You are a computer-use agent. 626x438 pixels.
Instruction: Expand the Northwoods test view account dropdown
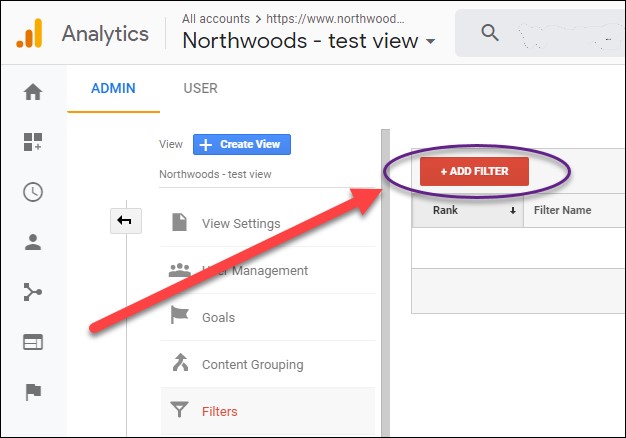pos(430,41)
